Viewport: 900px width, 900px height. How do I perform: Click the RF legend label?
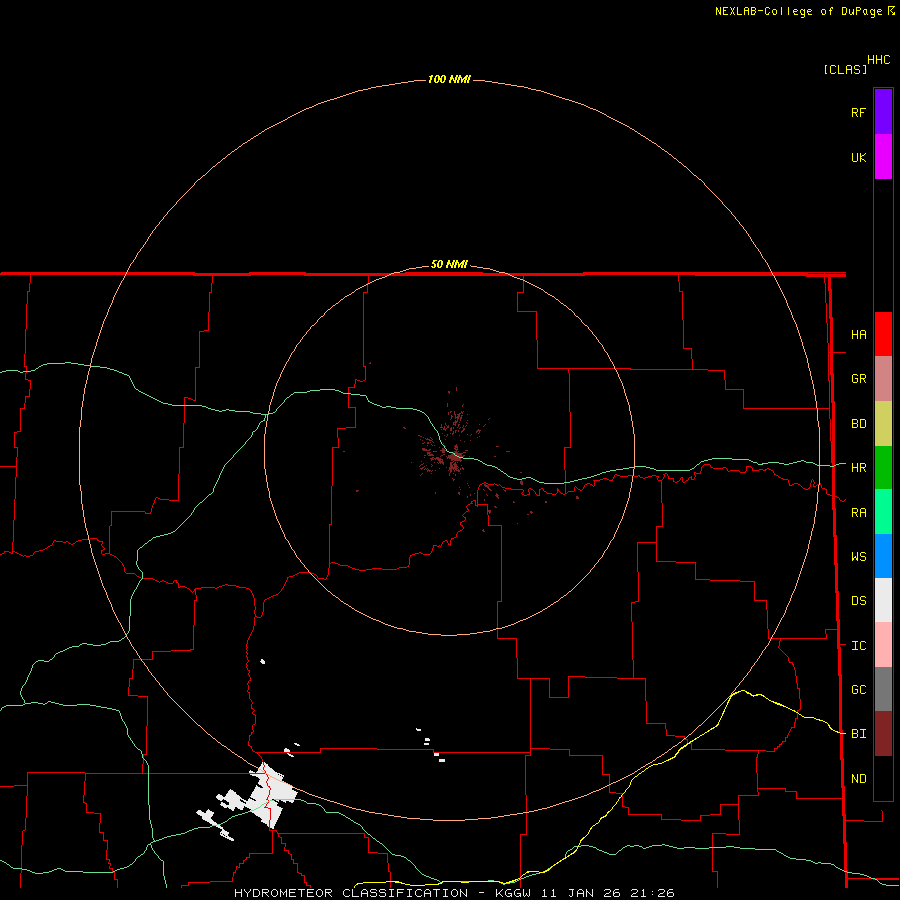click(858, 112)
